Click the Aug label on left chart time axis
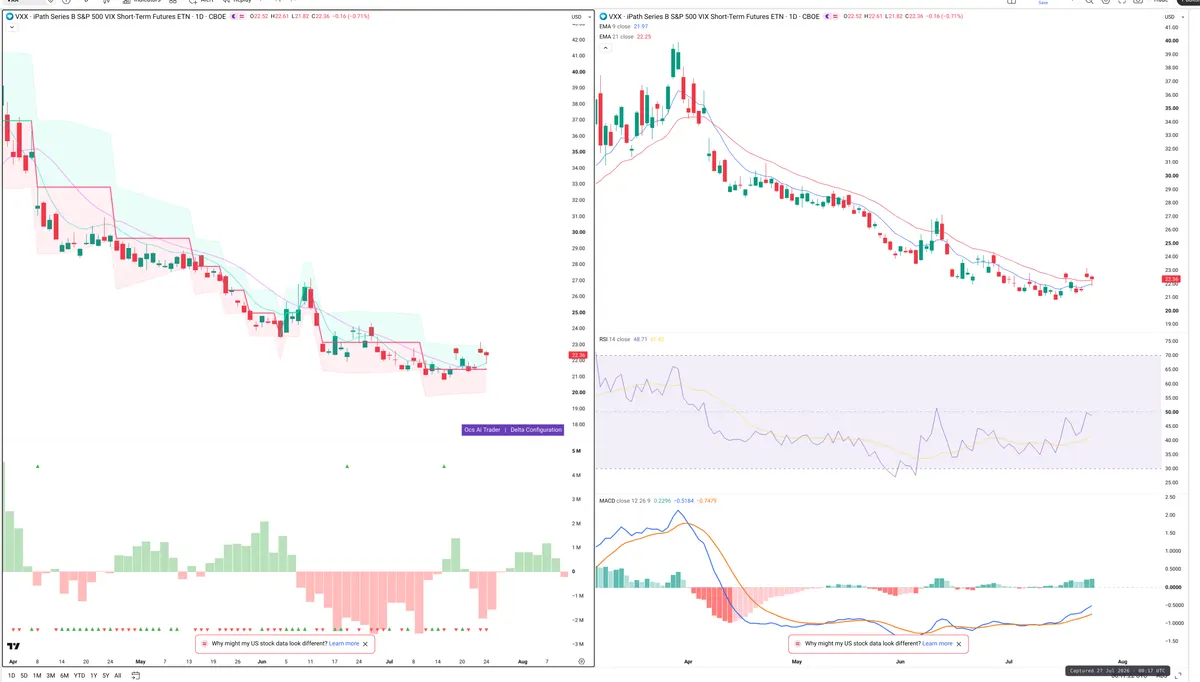 tap(524, 662)
